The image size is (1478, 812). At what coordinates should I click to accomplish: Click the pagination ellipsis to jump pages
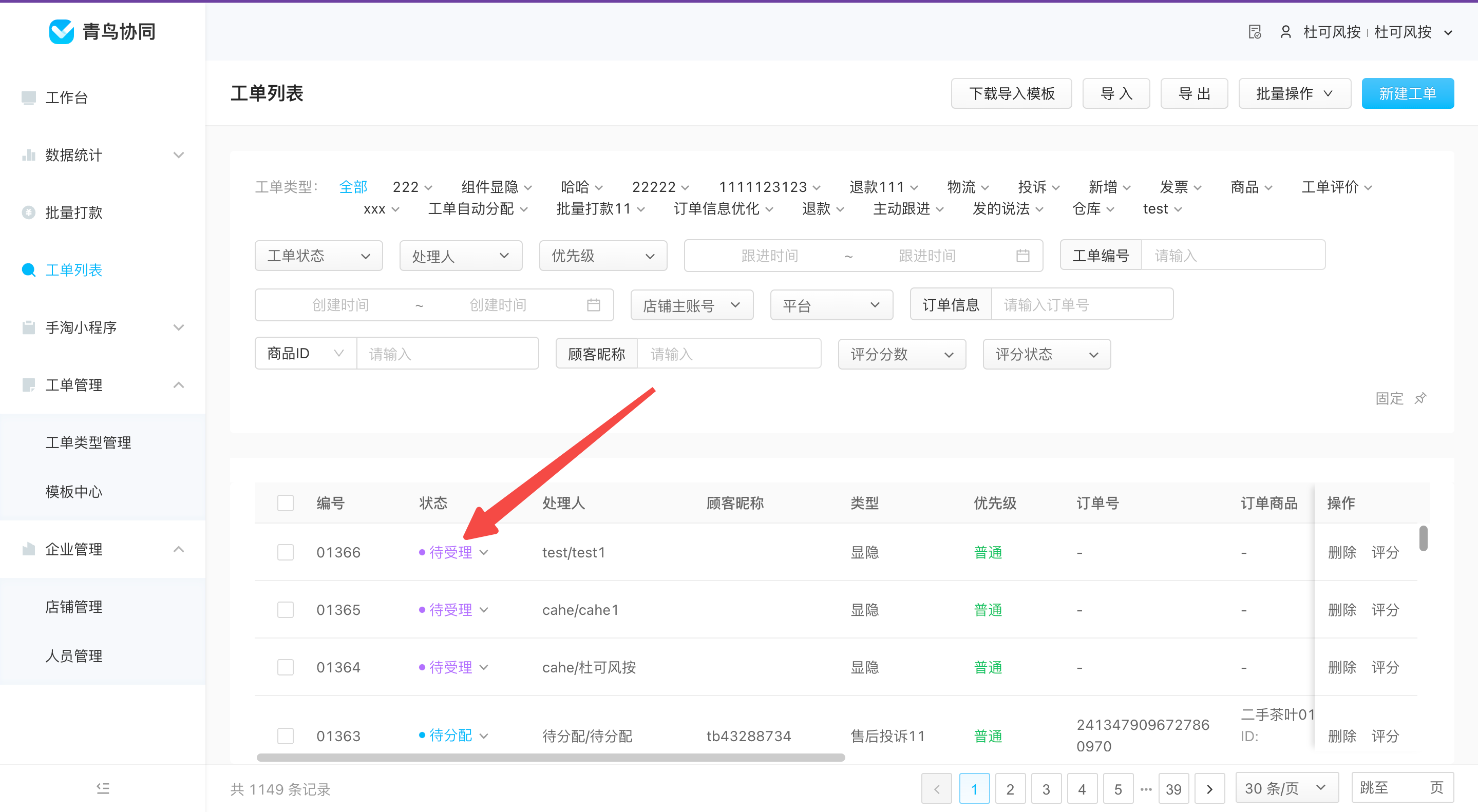(1146, 789)
